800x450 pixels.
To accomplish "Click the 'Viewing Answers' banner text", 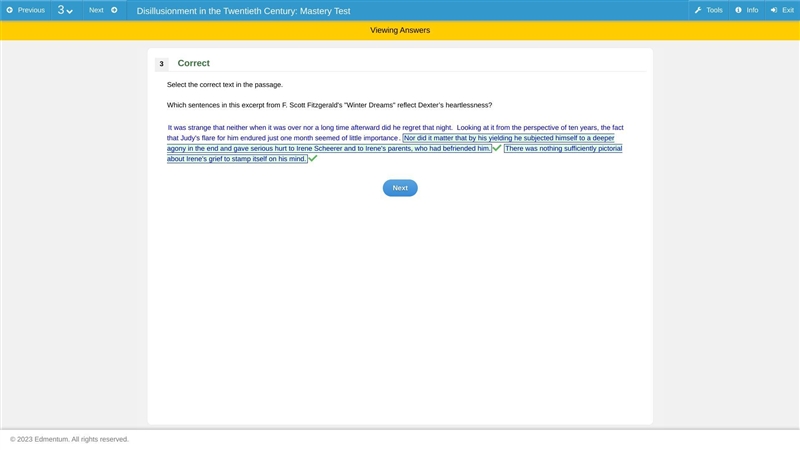I will tap(400, 30).
